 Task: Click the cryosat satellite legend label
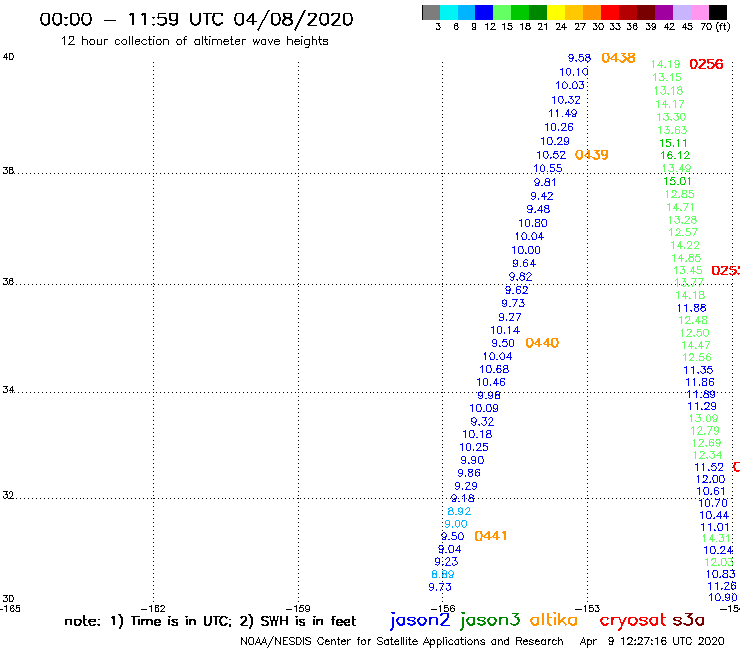(632, 620)
